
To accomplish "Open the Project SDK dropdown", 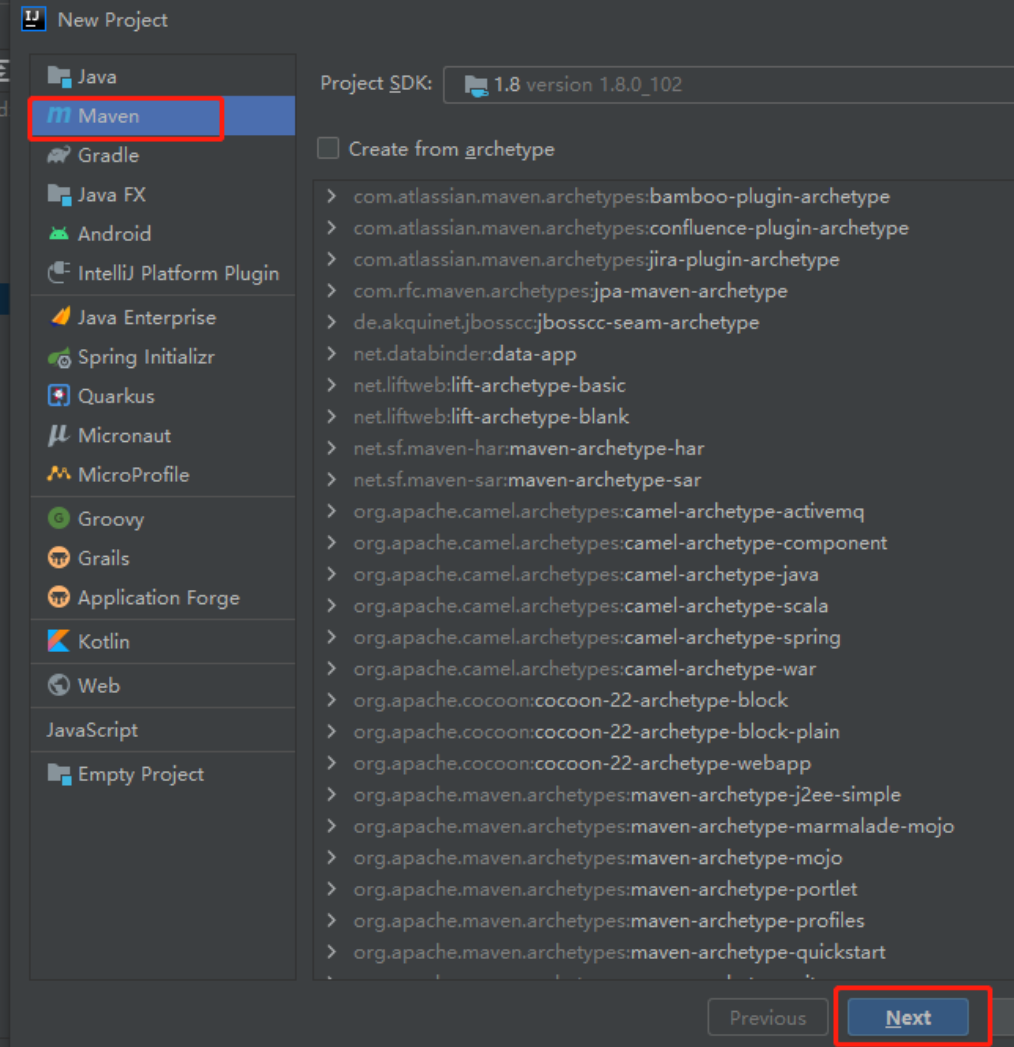I will click(730, 85).
